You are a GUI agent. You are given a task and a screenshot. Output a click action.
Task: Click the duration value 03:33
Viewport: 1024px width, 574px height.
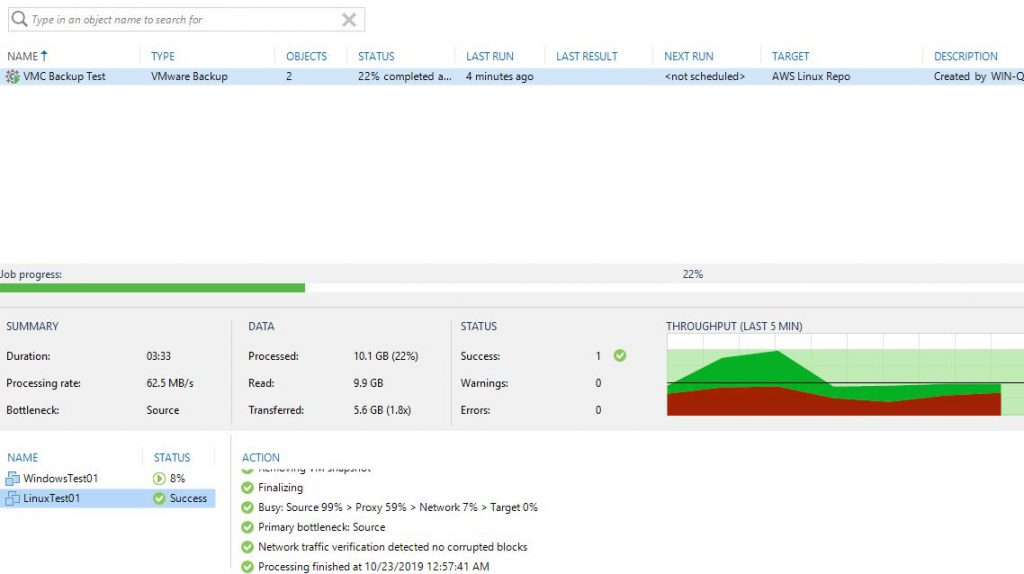point(159,356)
